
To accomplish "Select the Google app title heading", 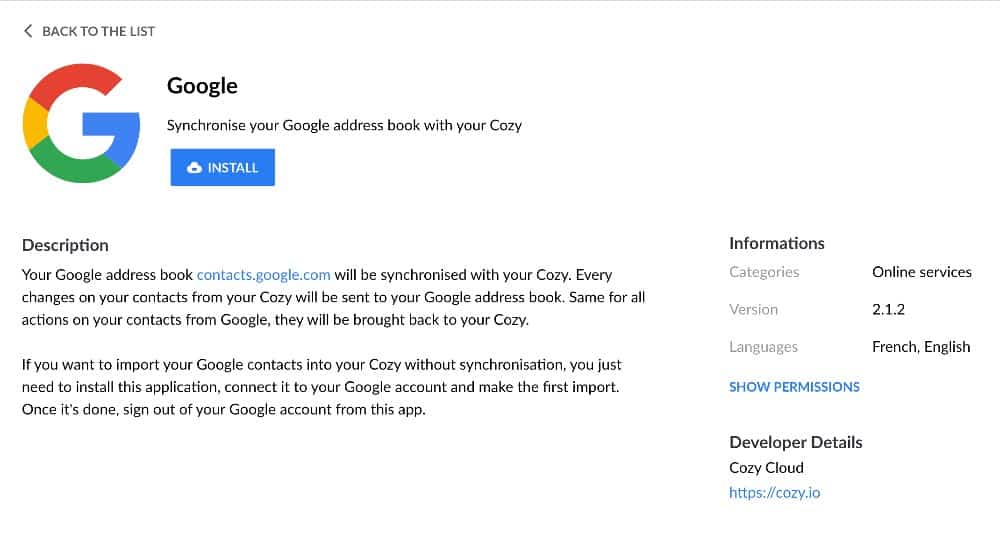I will (202, 86).
